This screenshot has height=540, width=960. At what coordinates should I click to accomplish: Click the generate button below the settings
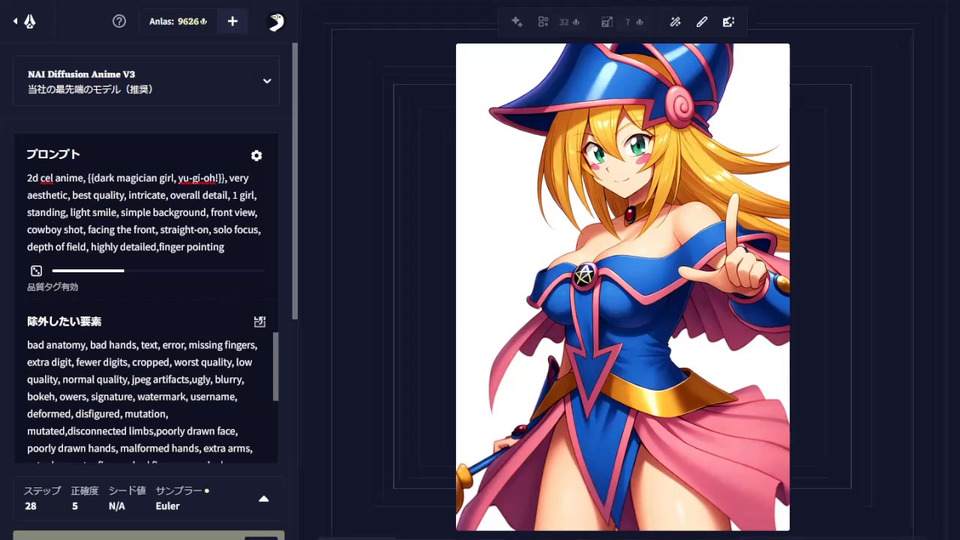149,536
